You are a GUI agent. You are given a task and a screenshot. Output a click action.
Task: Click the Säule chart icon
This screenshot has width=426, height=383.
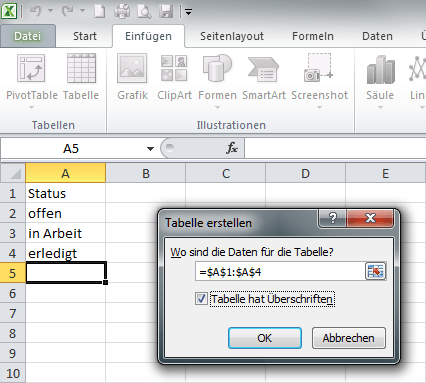pyautogui.click(x=380, y=69)
